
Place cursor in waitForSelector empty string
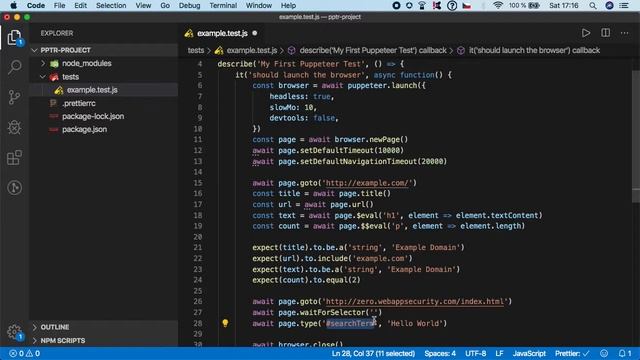click(x=373, y=313)
